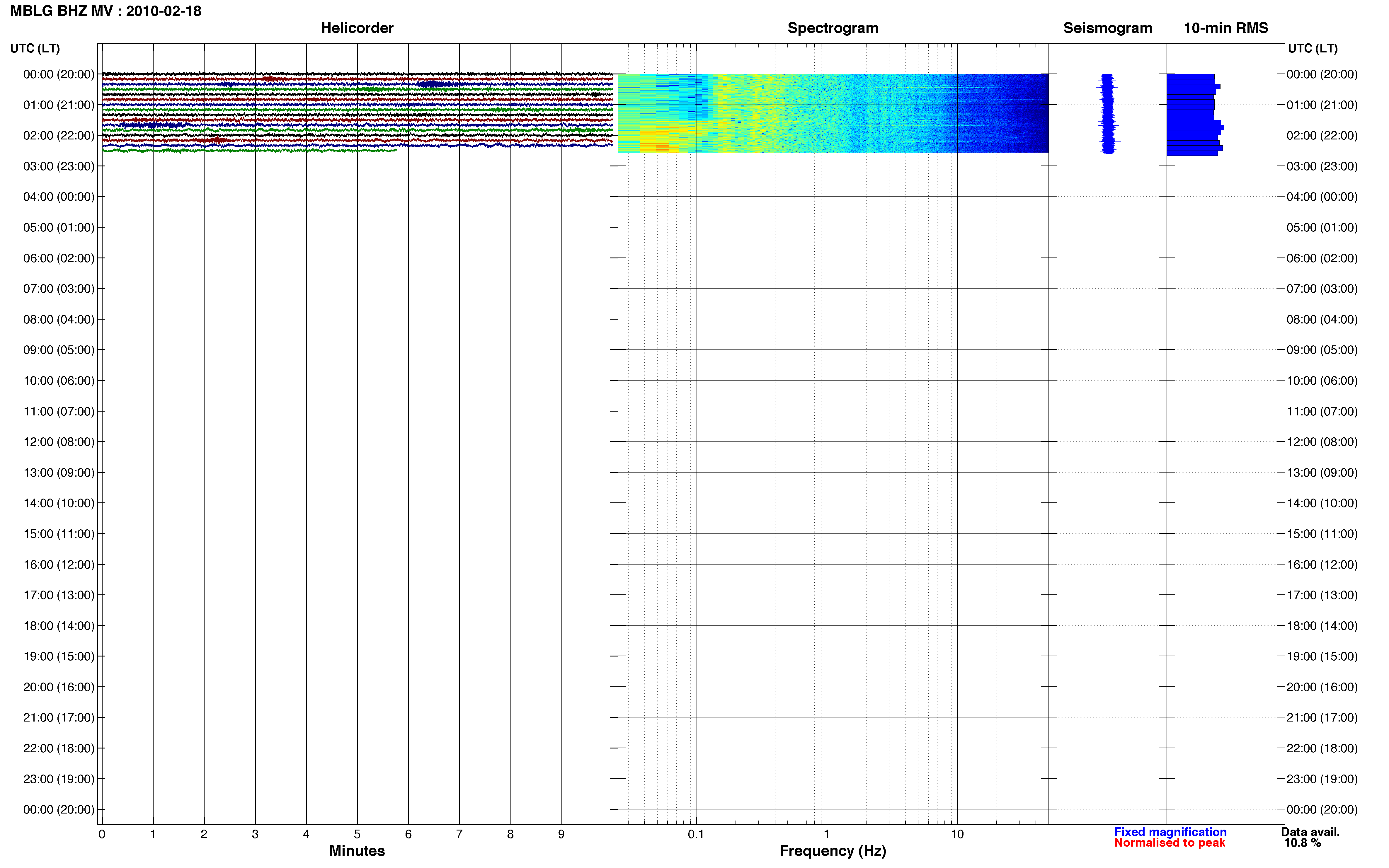
Task: Click the UTC (LT) header beside the Helicorder
Action: [35, 48]
